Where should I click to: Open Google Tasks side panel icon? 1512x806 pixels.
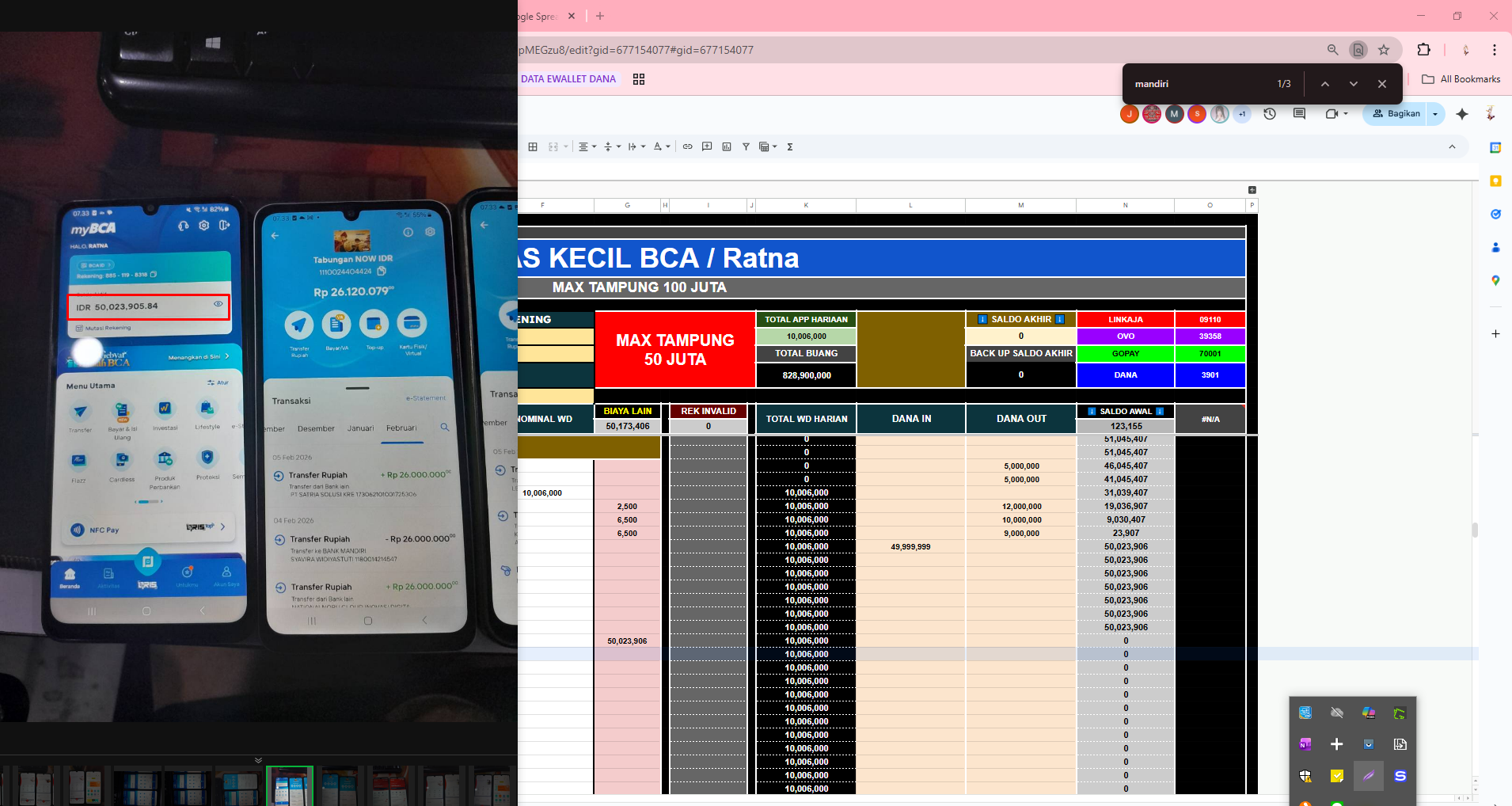point(1495,215)
